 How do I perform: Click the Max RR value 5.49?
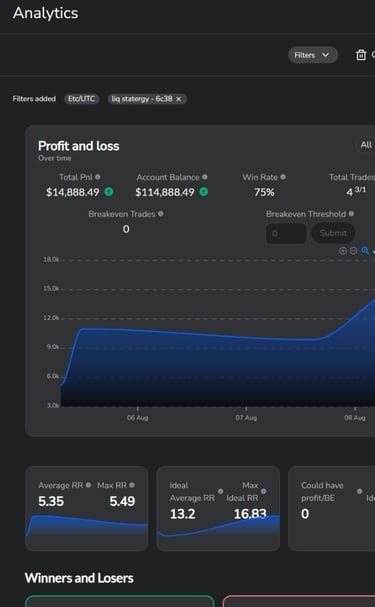tap(122, 501)
